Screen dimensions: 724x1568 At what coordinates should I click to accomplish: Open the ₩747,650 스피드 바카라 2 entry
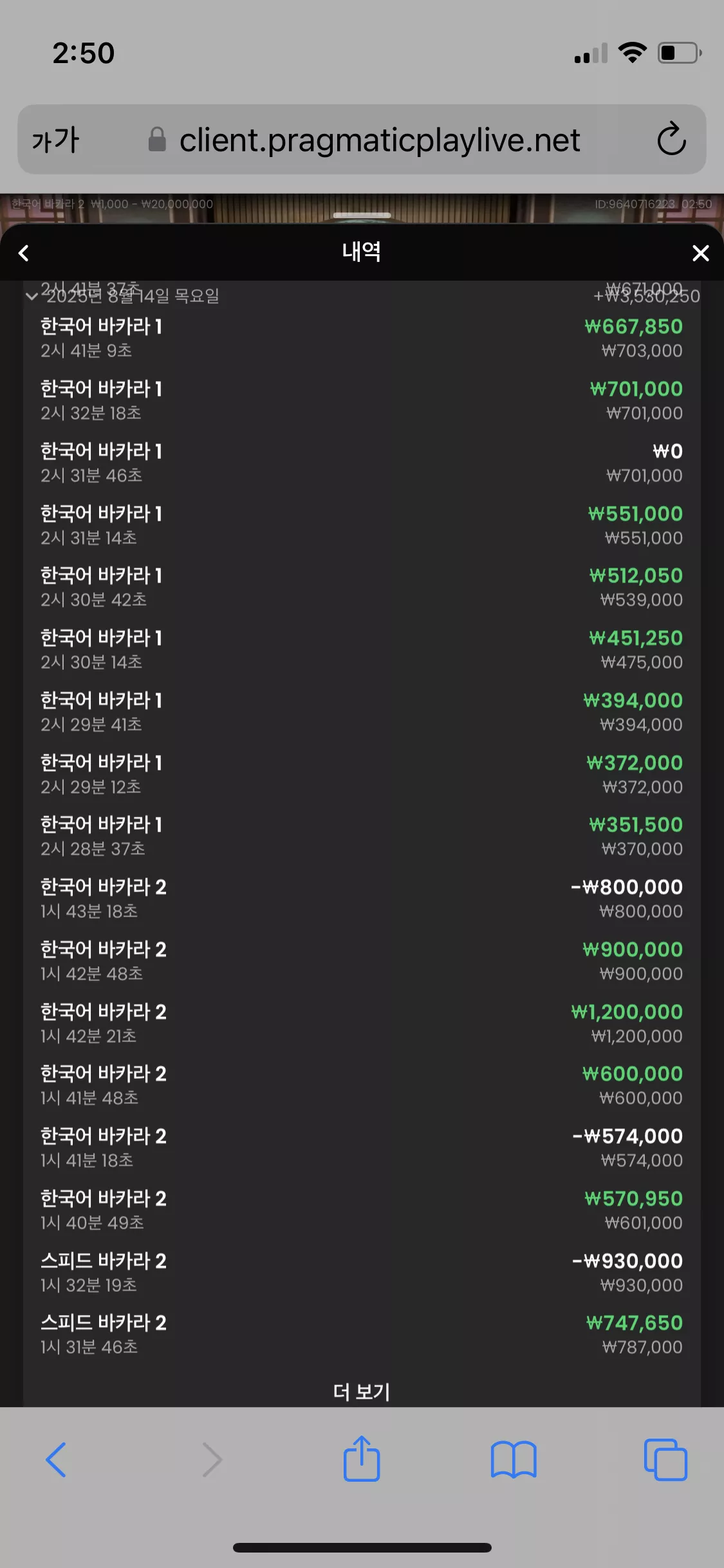click(362, 1334)
